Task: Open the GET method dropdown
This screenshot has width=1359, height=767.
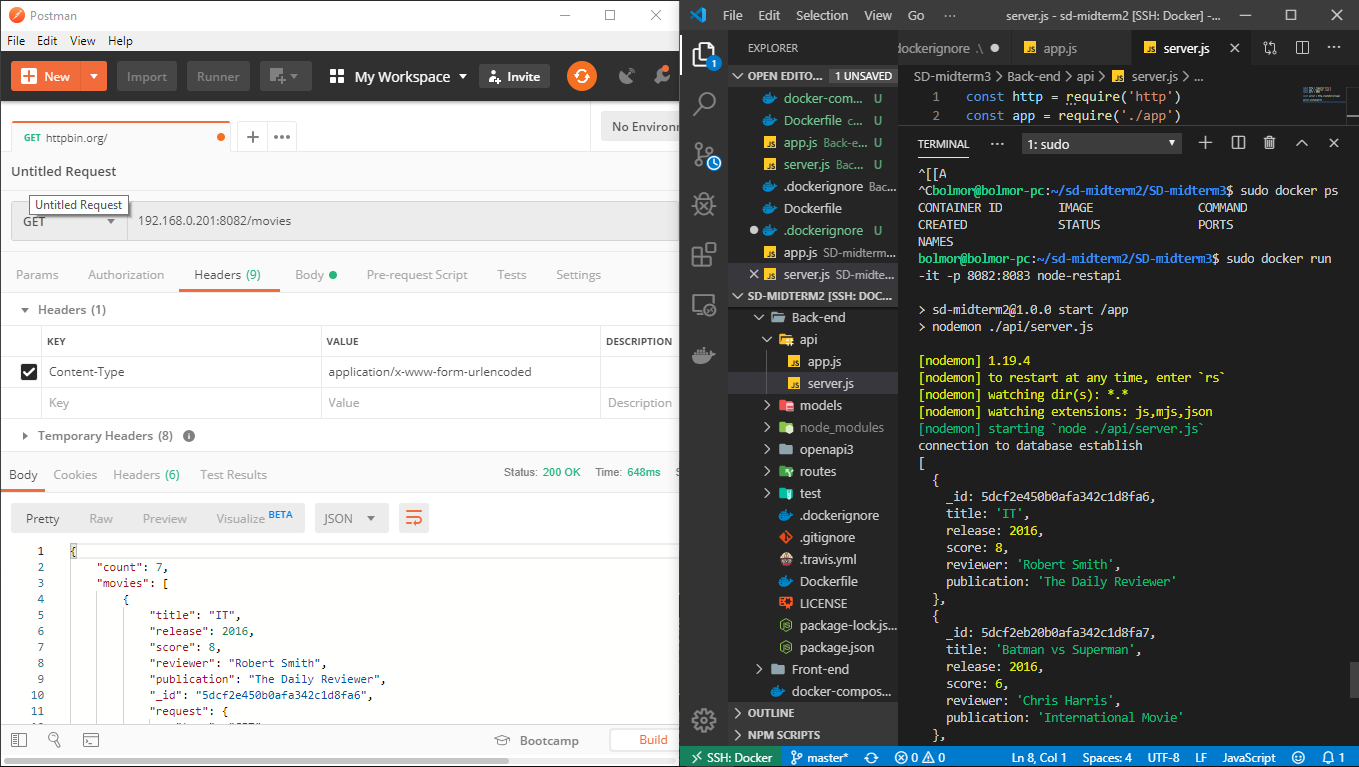Action: pyautogui.click(x=69, y=221)
